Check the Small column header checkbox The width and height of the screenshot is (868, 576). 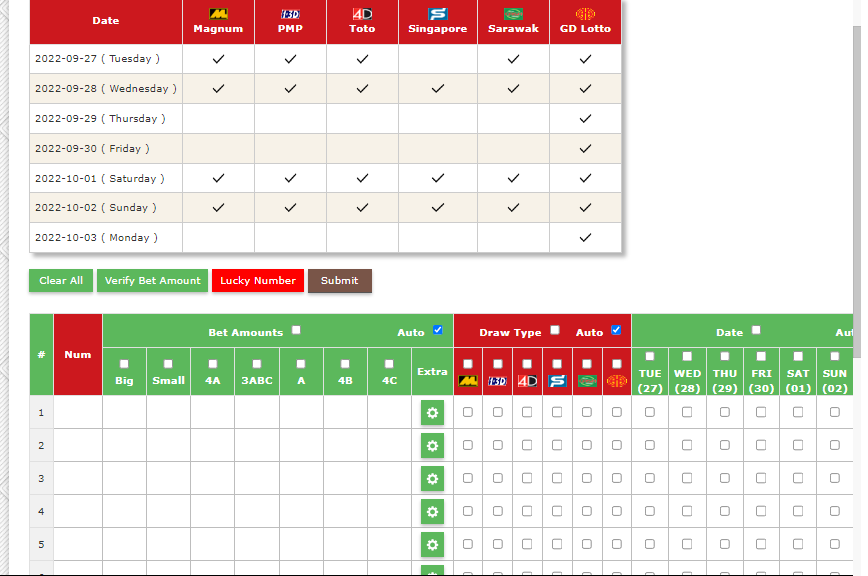(168, 364)
